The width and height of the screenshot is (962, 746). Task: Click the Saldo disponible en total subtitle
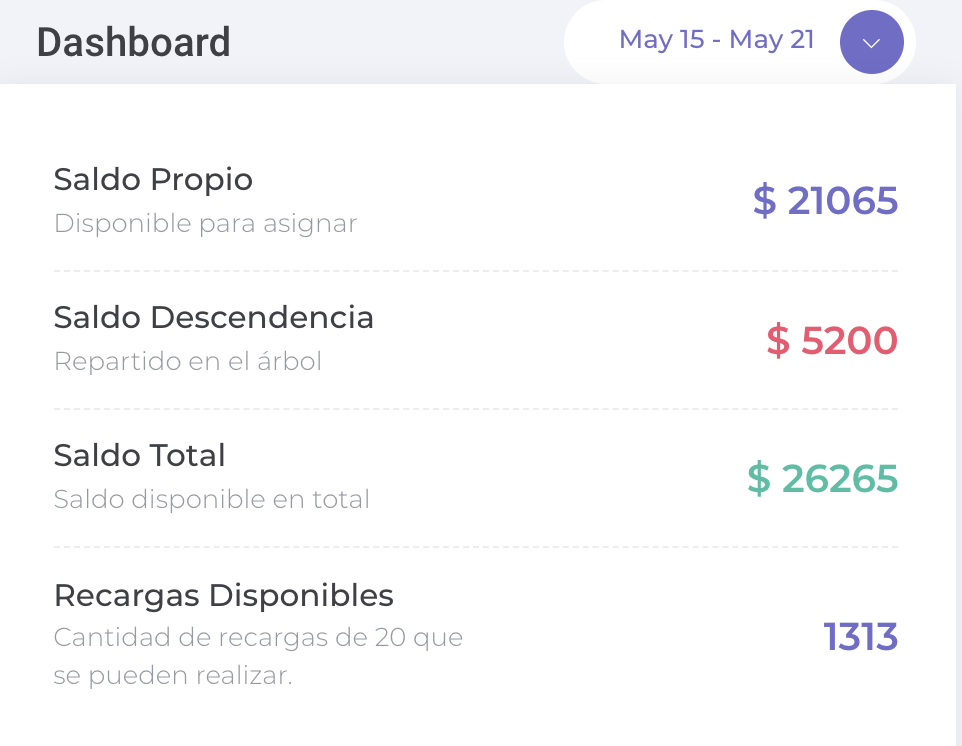pyautogui.click(x=212, y=499)
